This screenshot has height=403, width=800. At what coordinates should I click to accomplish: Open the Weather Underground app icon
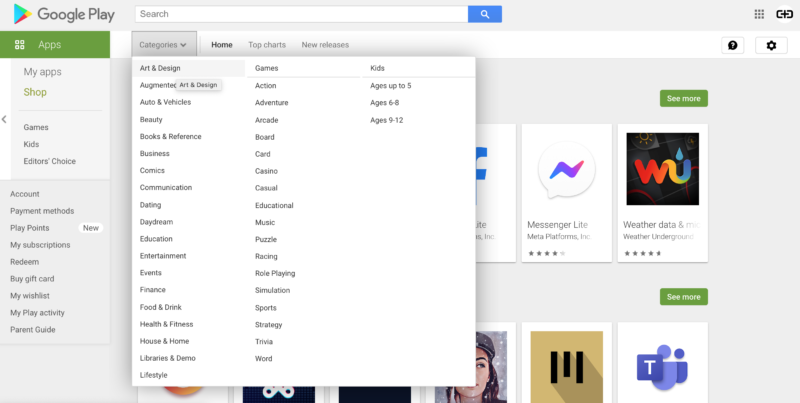661,168
